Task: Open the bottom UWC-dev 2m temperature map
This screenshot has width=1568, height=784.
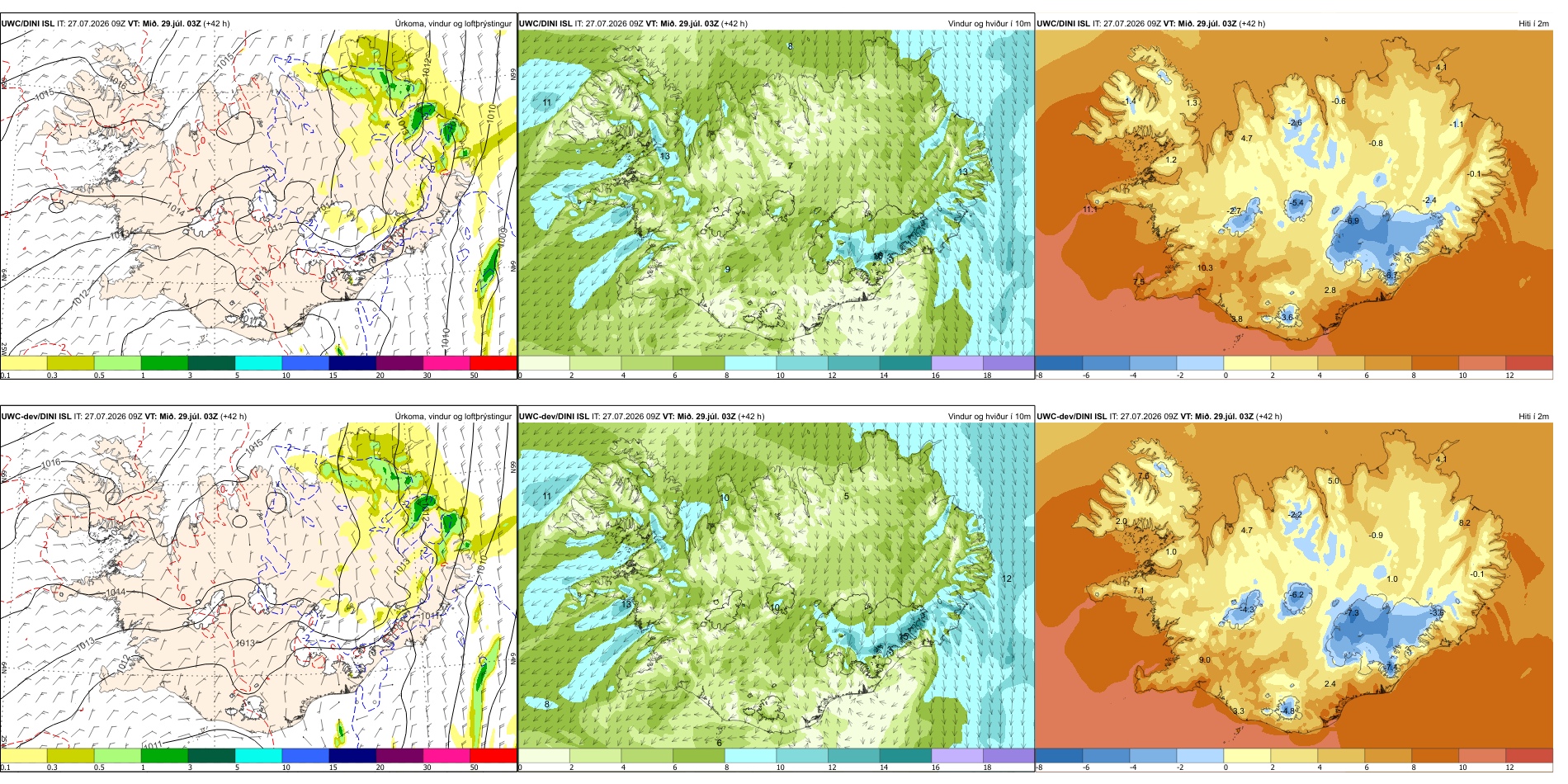Action: click(1294, 586)
